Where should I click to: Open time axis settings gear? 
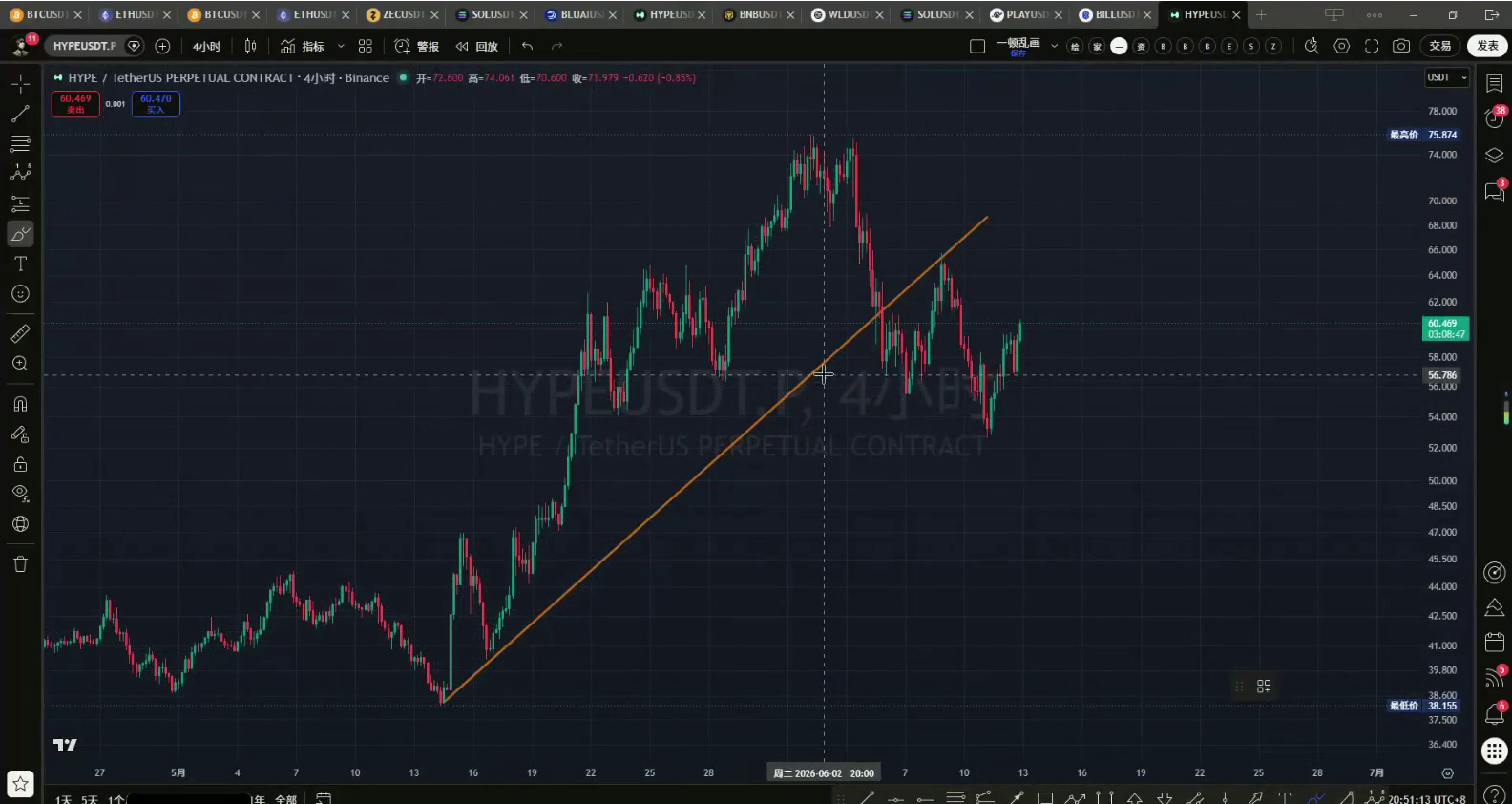tap(1447, 773)
